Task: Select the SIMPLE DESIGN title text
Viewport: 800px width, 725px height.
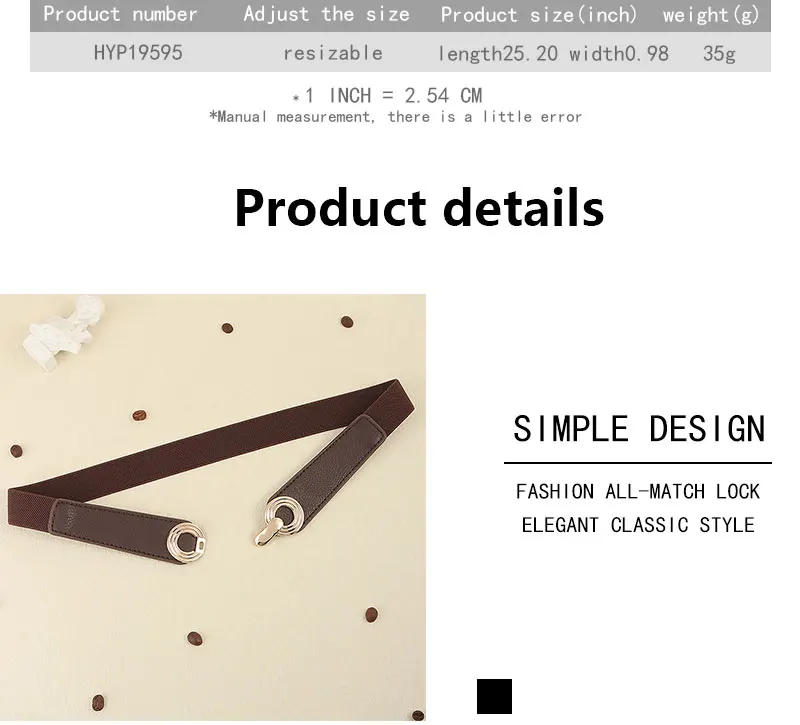Action: (639, 429)
